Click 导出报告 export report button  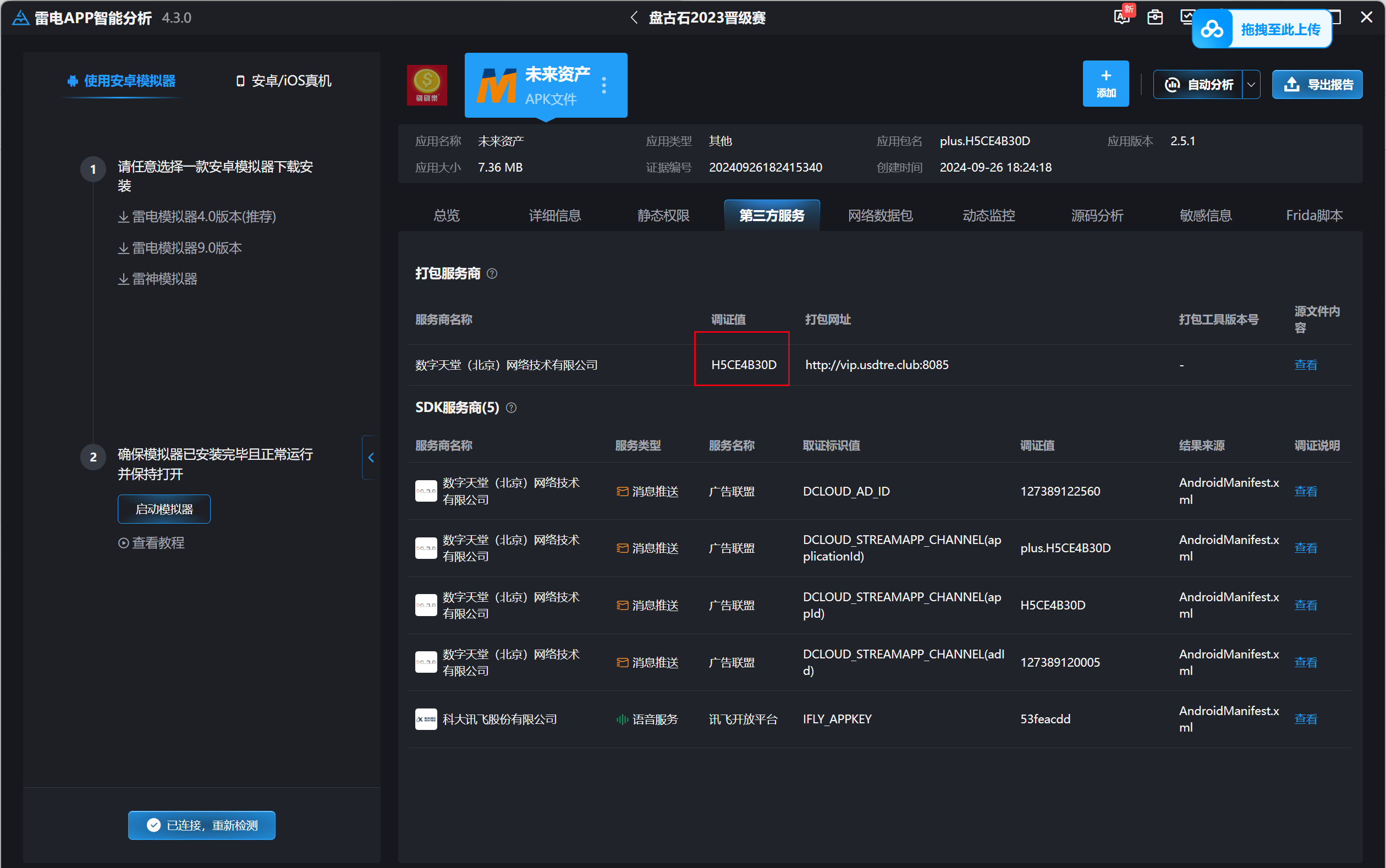1317,85
